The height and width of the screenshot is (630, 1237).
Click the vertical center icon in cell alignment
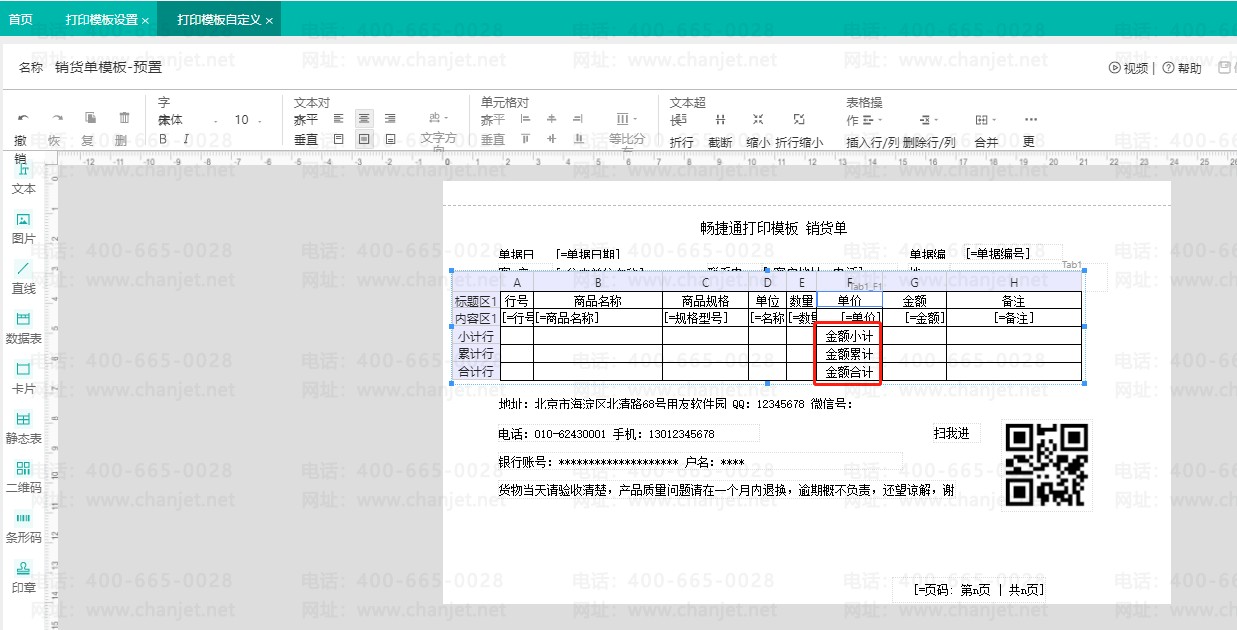(x=551, y=139)
